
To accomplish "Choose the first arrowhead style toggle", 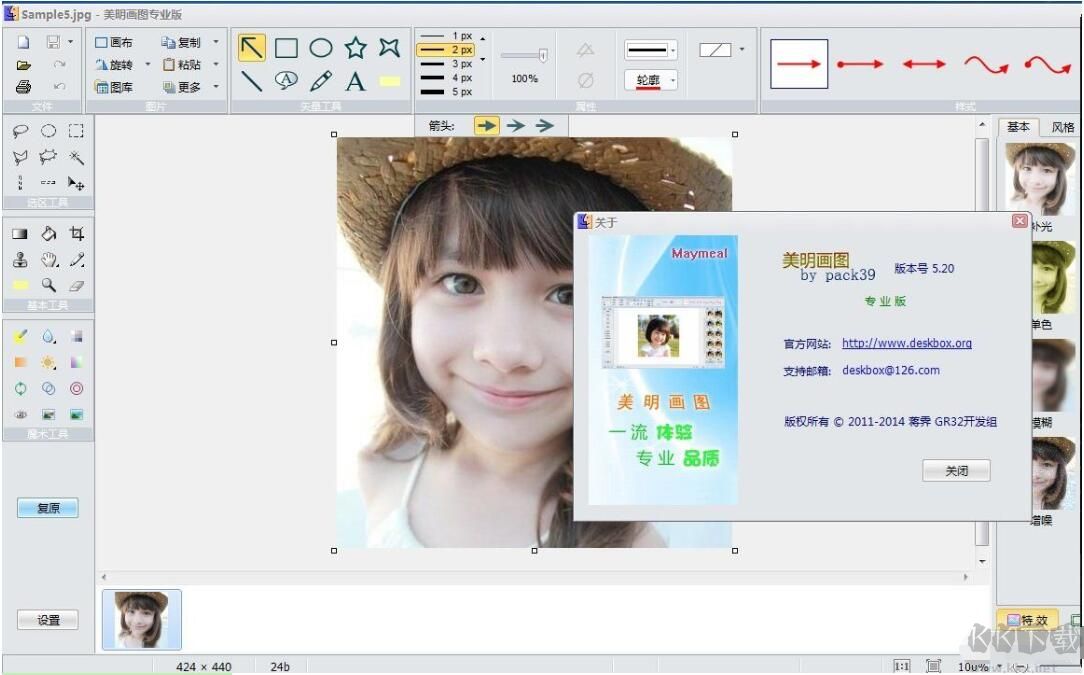I will [486, 126].
